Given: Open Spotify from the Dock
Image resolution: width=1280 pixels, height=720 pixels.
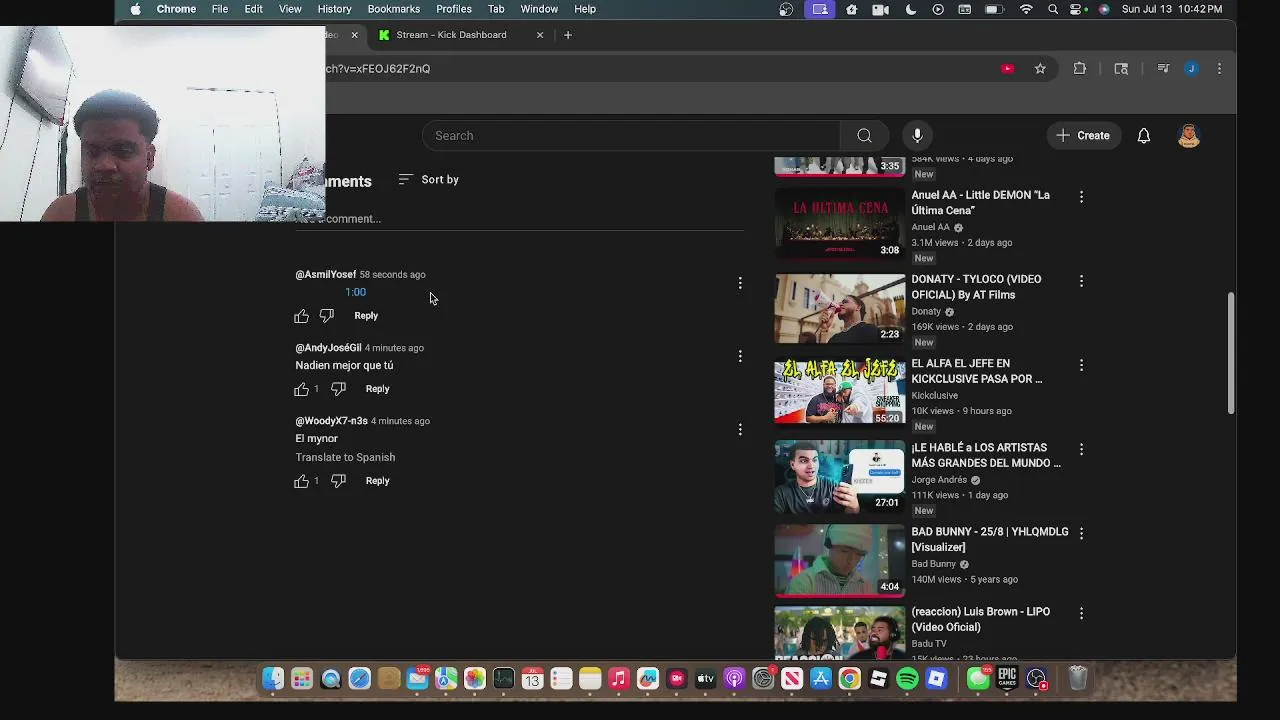Looking at the screenshot, I should (907, 679).
